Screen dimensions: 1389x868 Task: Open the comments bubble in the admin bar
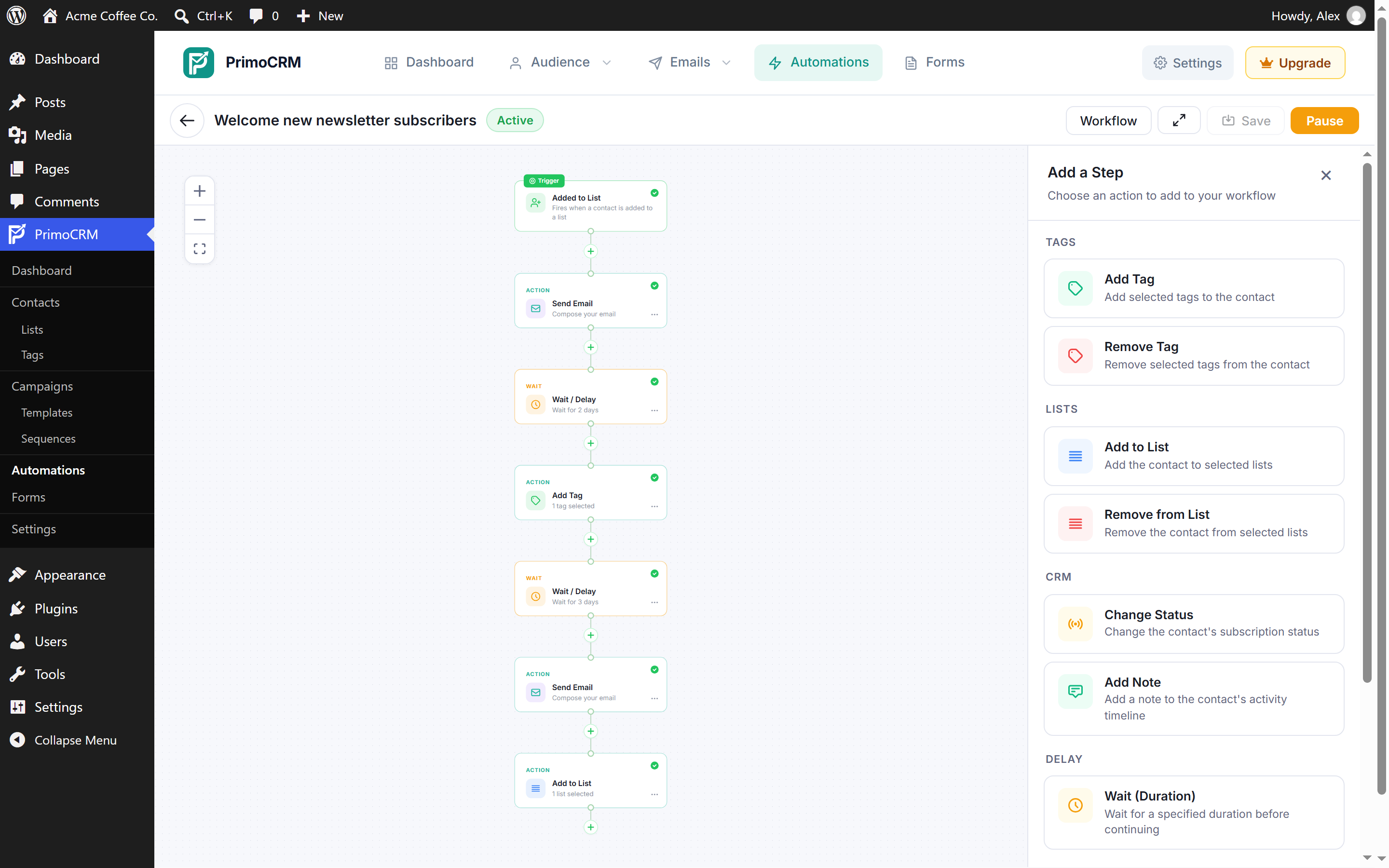click(264, 15)
